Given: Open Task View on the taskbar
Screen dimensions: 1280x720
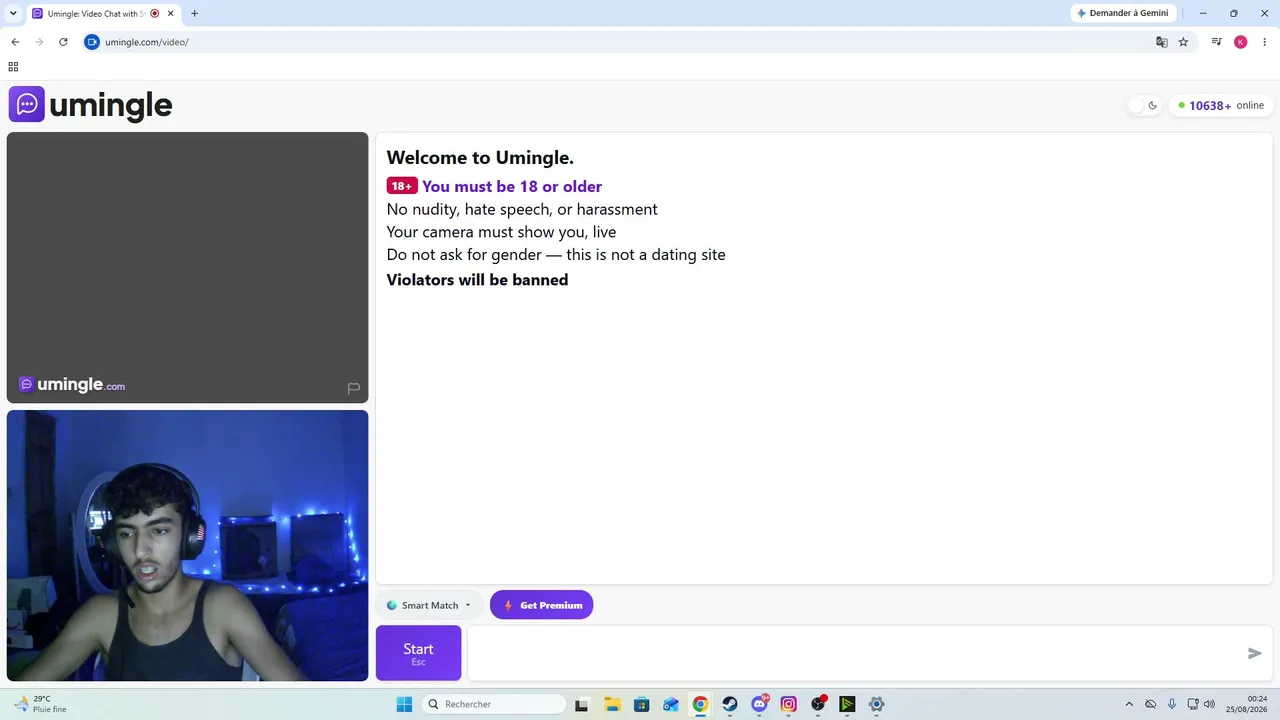Looking at the screenshot, I should pos(582,704).
